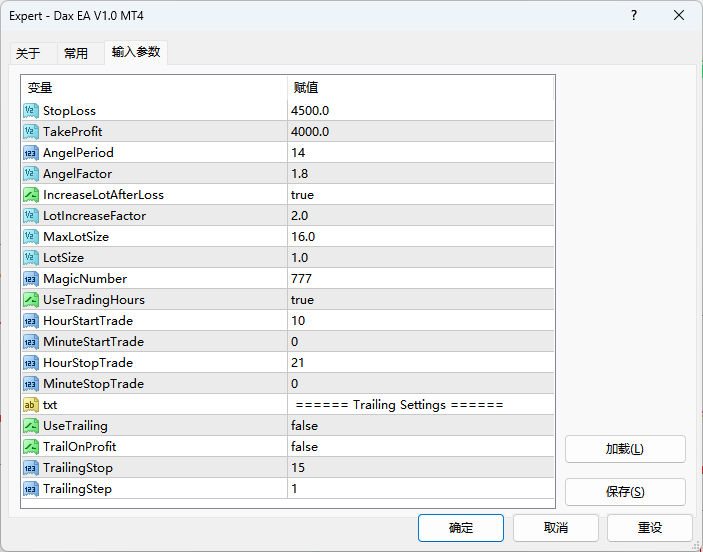Click the MinuteStopTrade row icon

[30, 384]
